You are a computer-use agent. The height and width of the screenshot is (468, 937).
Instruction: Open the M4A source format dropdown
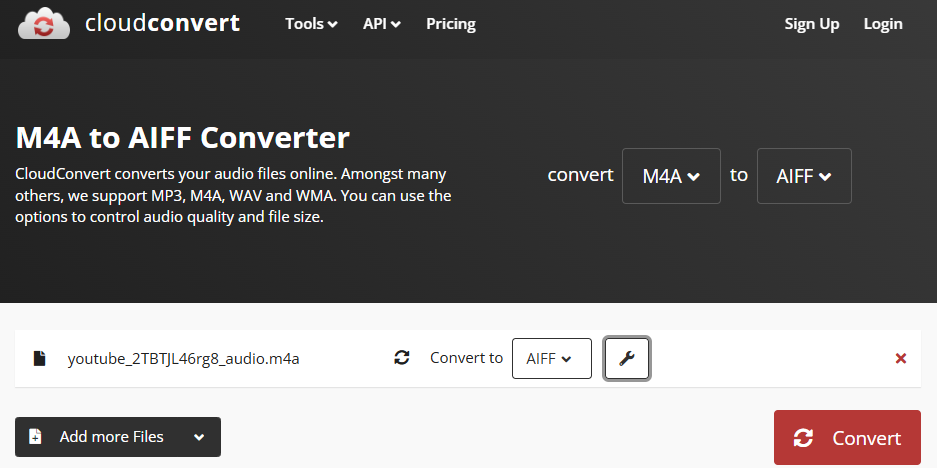pyautogui.click(x=671, y=176)
